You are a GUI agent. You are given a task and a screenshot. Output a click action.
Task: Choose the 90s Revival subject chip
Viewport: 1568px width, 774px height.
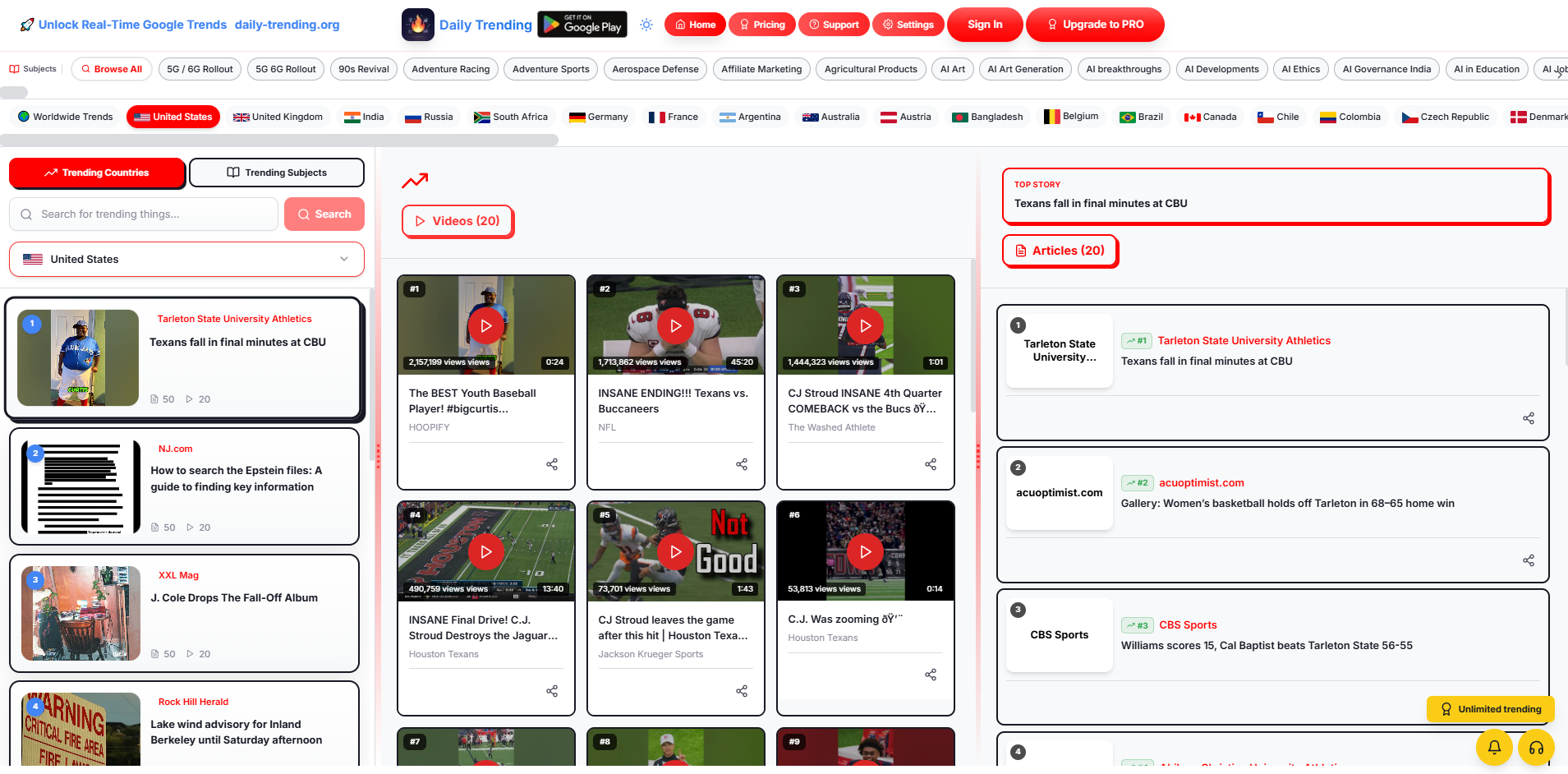coord(364,69)
